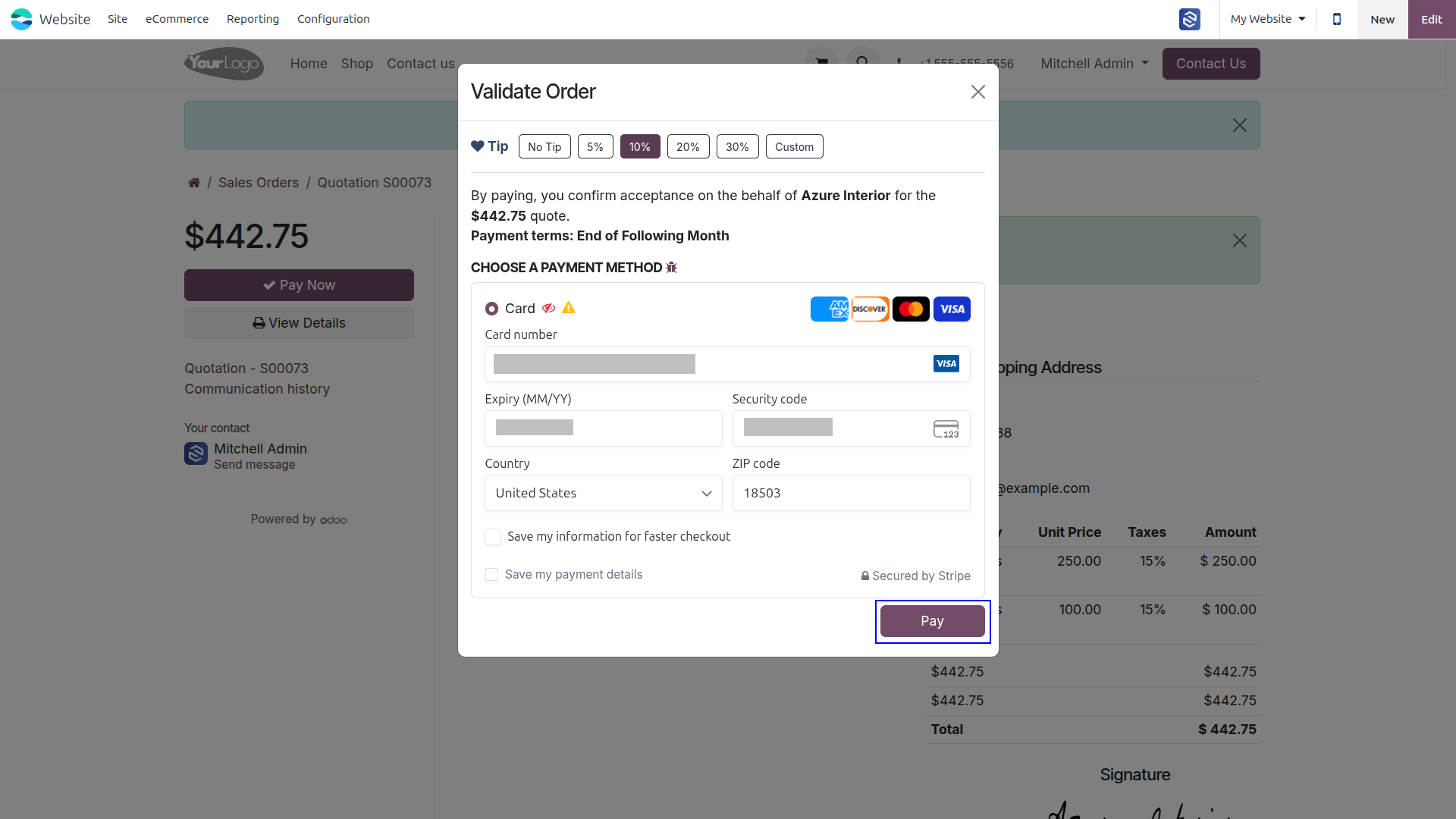This screenshot has height=819, width=1456.
Task: Click the home icon in breadcrumb
Action: 194,183
